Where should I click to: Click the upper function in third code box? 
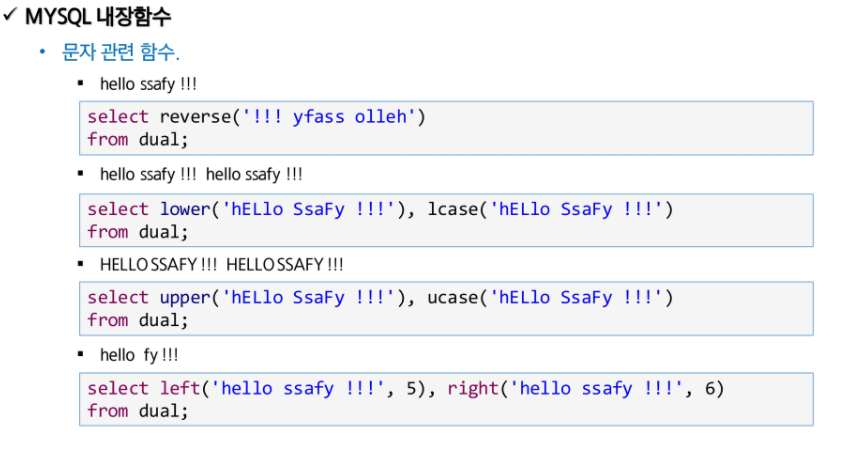(185, 298)
